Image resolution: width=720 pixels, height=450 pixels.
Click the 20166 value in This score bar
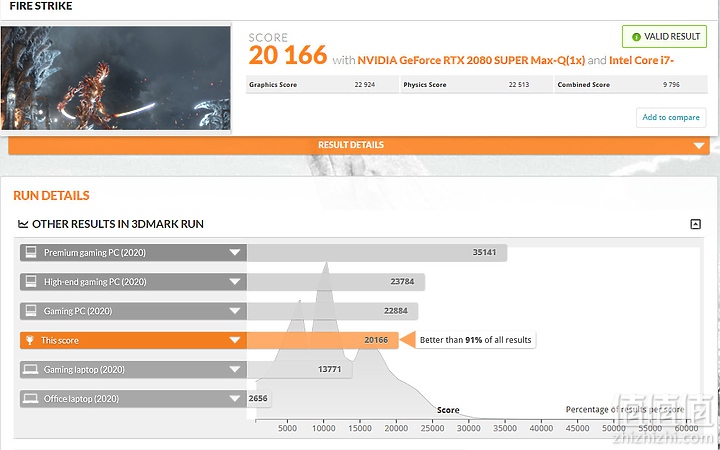click(376, 340)
